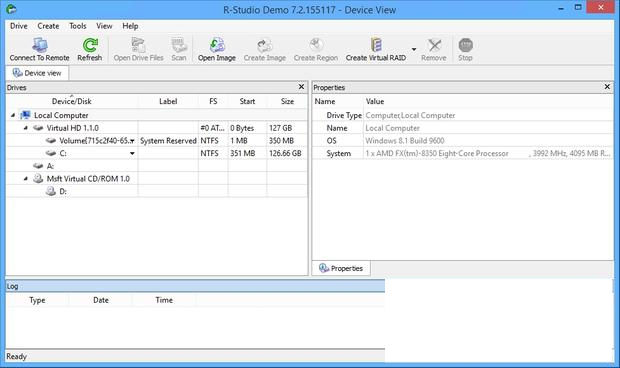Screen dimensions: 620x368
Task: Close the Drives panel
Action: coord(301,87)
